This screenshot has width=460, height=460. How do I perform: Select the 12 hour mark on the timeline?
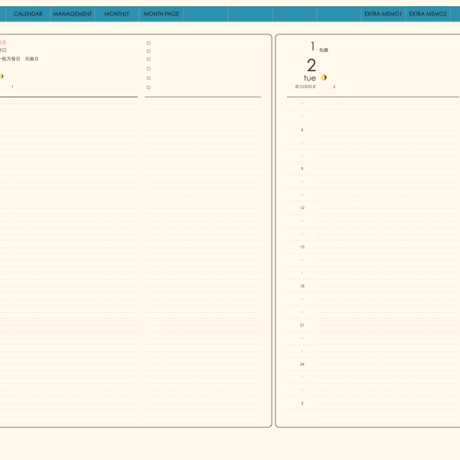pyautogui.click(x=302, y=208)
